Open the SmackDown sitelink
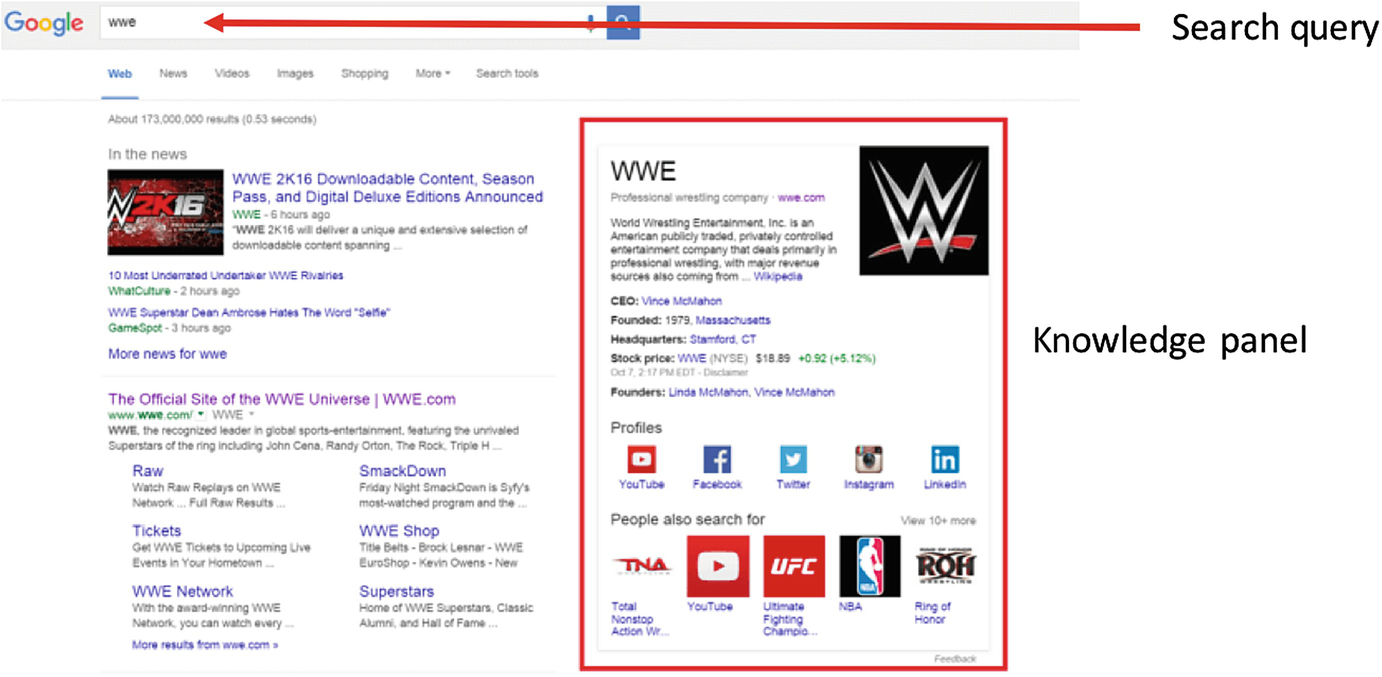This screenshot has width=1382, height=677. pyautogui.click(x=403, y=471)
